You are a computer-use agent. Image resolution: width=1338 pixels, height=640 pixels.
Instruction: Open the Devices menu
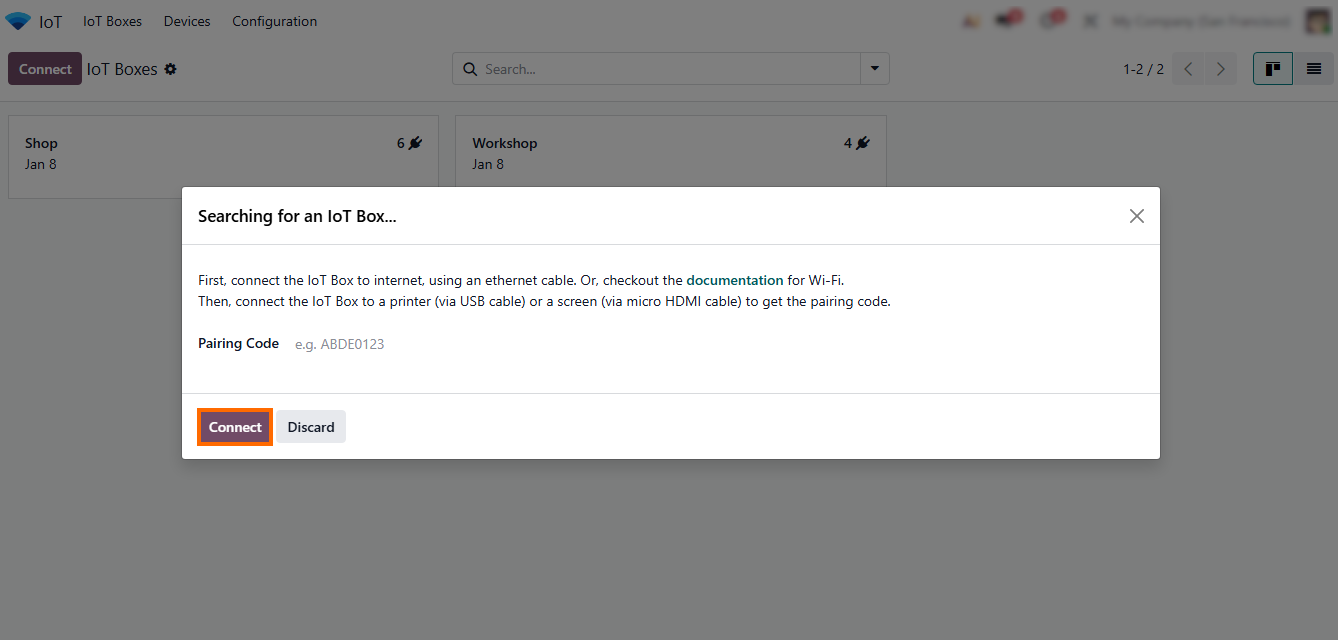point(187,21)
